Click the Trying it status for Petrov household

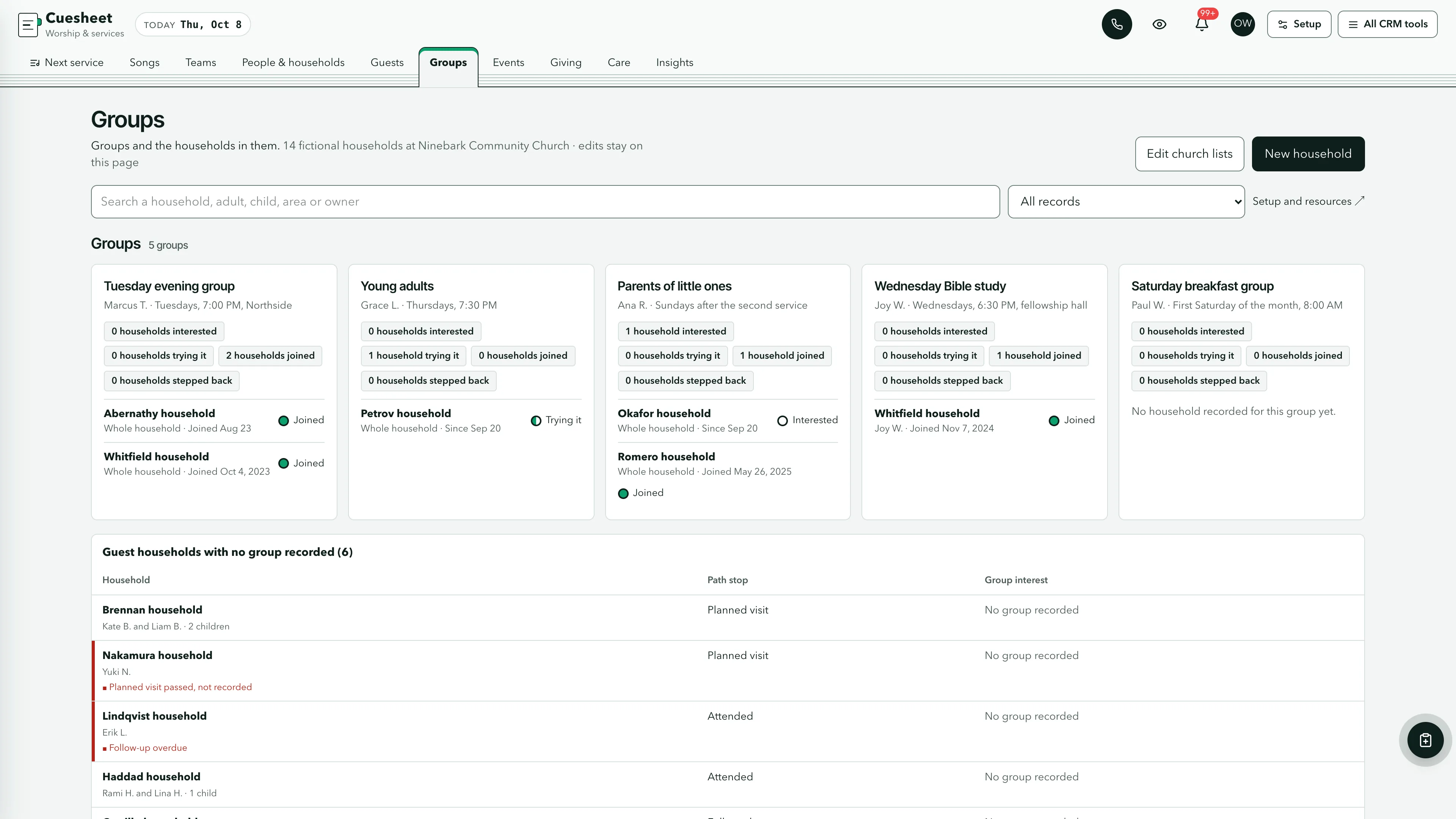(556, 420)
